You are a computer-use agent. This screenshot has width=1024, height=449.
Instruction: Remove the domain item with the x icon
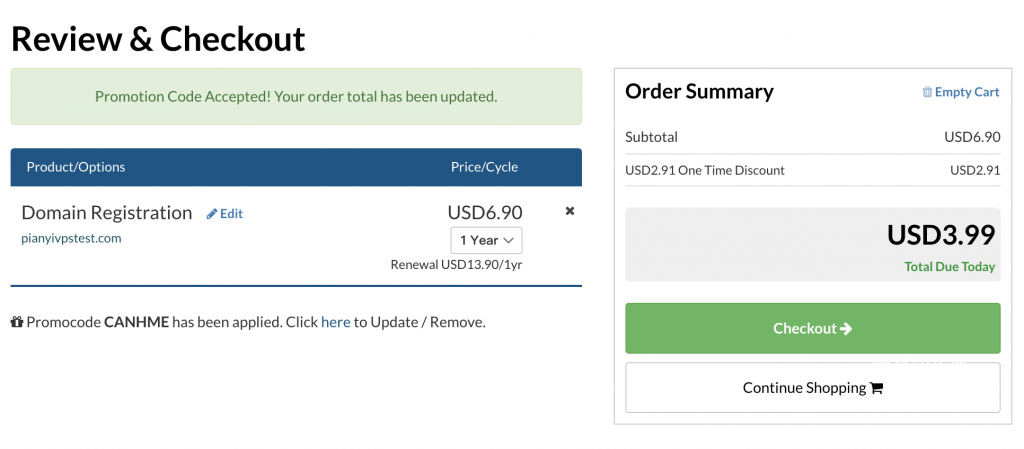click(x=569, y=211)
